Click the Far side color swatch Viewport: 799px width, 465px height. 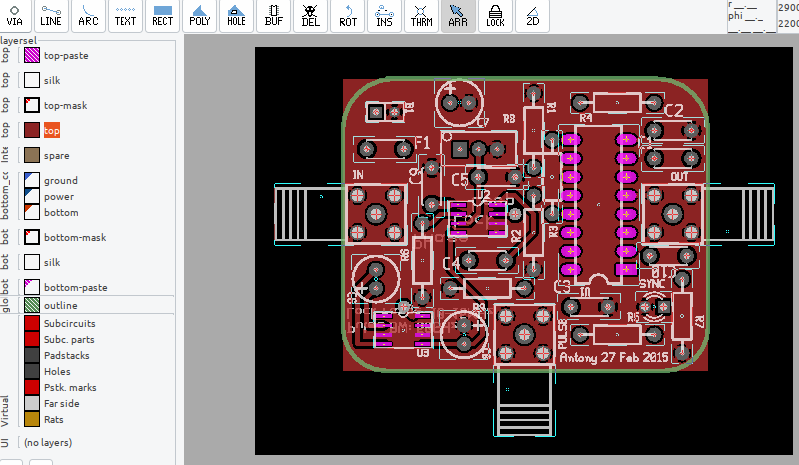(x=32, y=403)
